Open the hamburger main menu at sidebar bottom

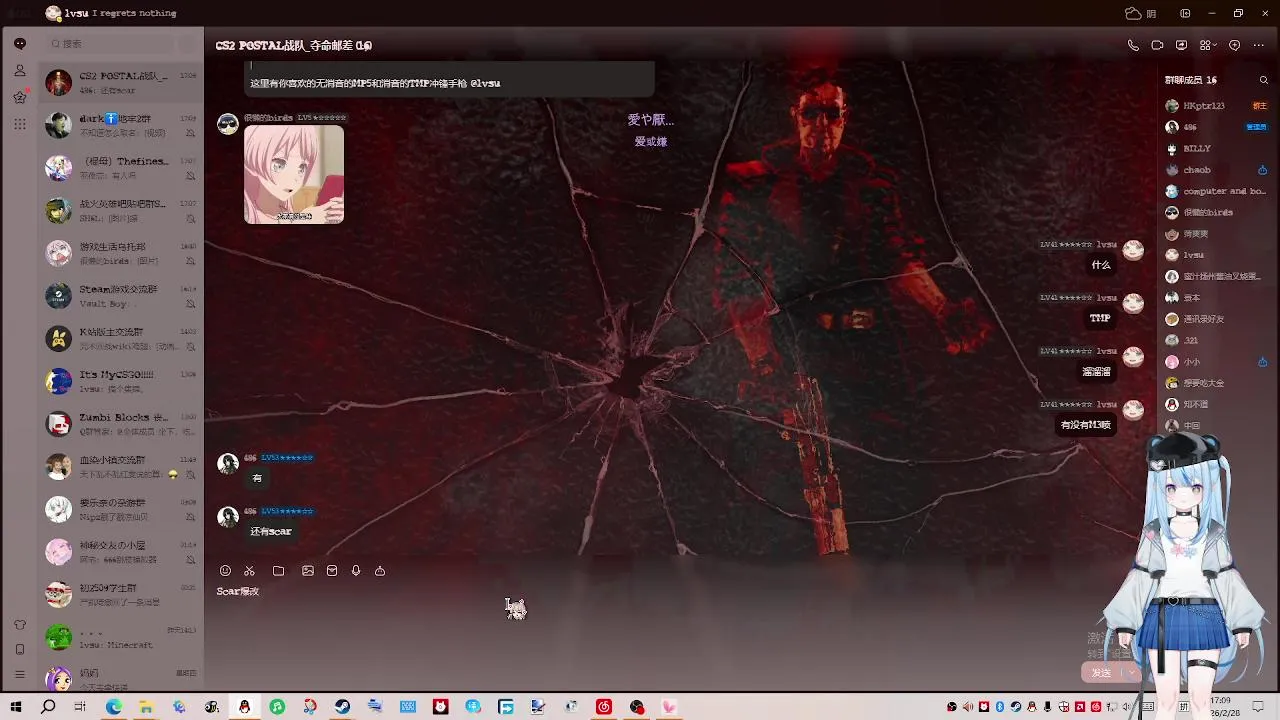(19, 675)
